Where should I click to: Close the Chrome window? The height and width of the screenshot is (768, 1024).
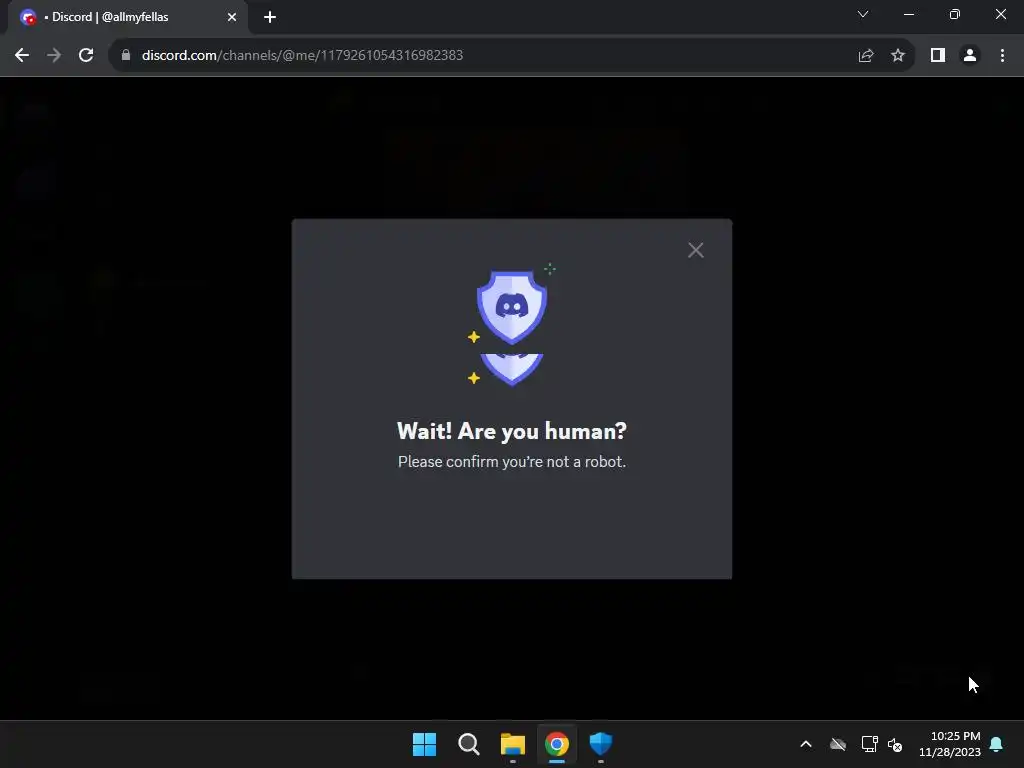tap(1000, 14)
